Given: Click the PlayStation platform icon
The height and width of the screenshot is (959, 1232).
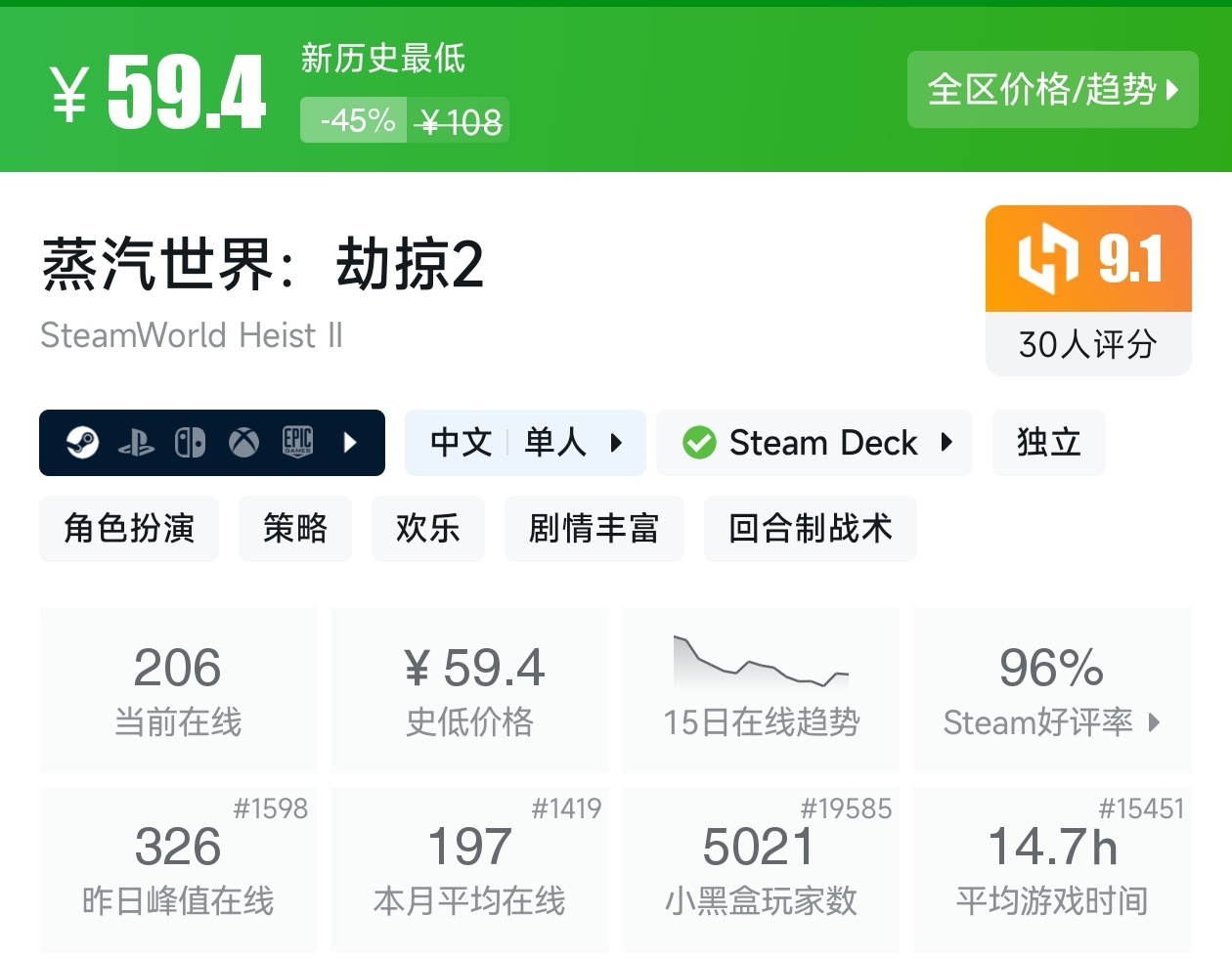Looking at the screenshot, I should (x=136, y=444).
